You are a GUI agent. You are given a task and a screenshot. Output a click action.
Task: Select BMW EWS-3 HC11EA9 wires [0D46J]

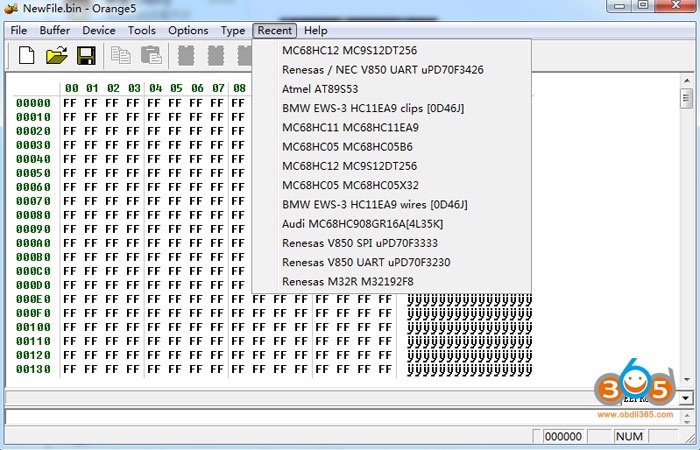[x=392, y=204]
